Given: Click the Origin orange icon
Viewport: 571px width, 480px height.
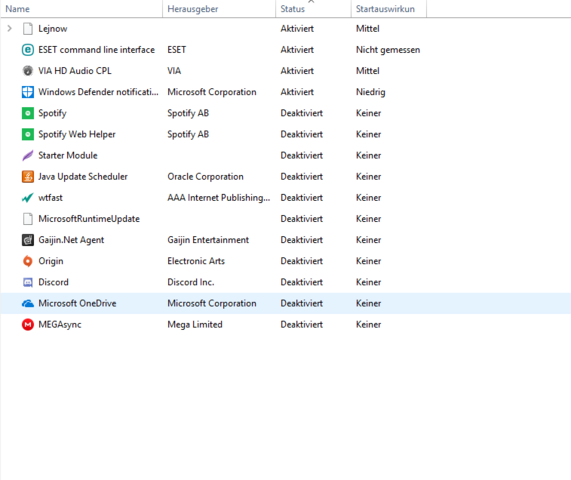Looking at the screenshot, I should 28,261.
